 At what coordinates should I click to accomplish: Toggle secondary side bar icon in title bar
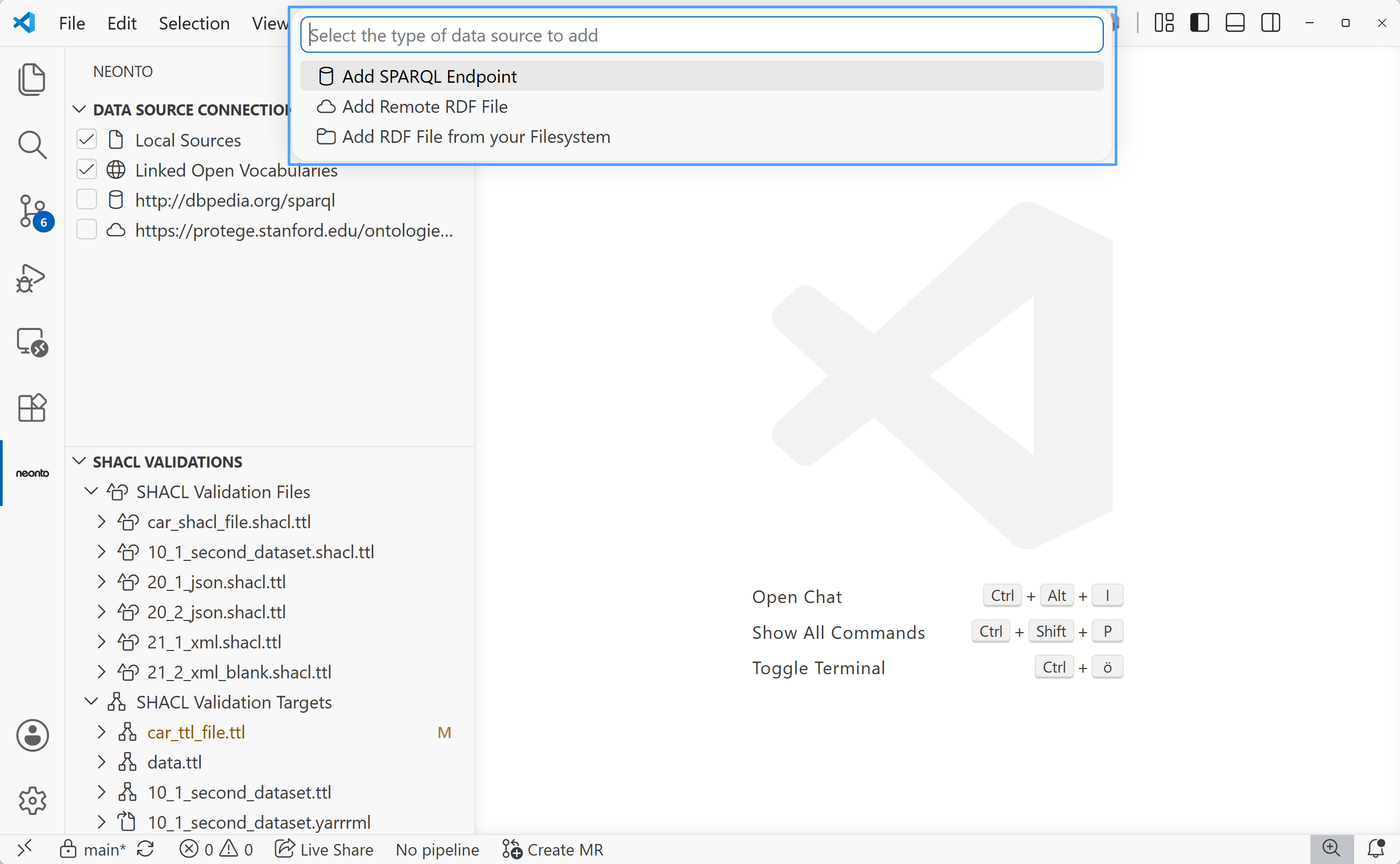tap(1270, 23)
